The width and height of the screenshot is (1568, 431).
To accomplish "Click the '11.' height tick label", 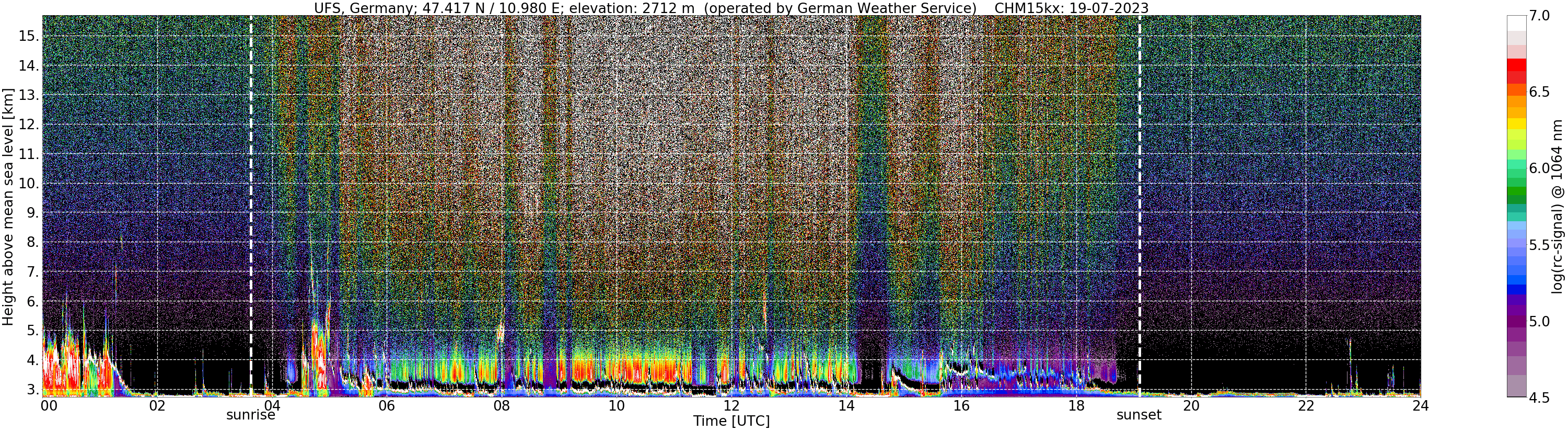I will pyautogui.click(x=29, y=154).
